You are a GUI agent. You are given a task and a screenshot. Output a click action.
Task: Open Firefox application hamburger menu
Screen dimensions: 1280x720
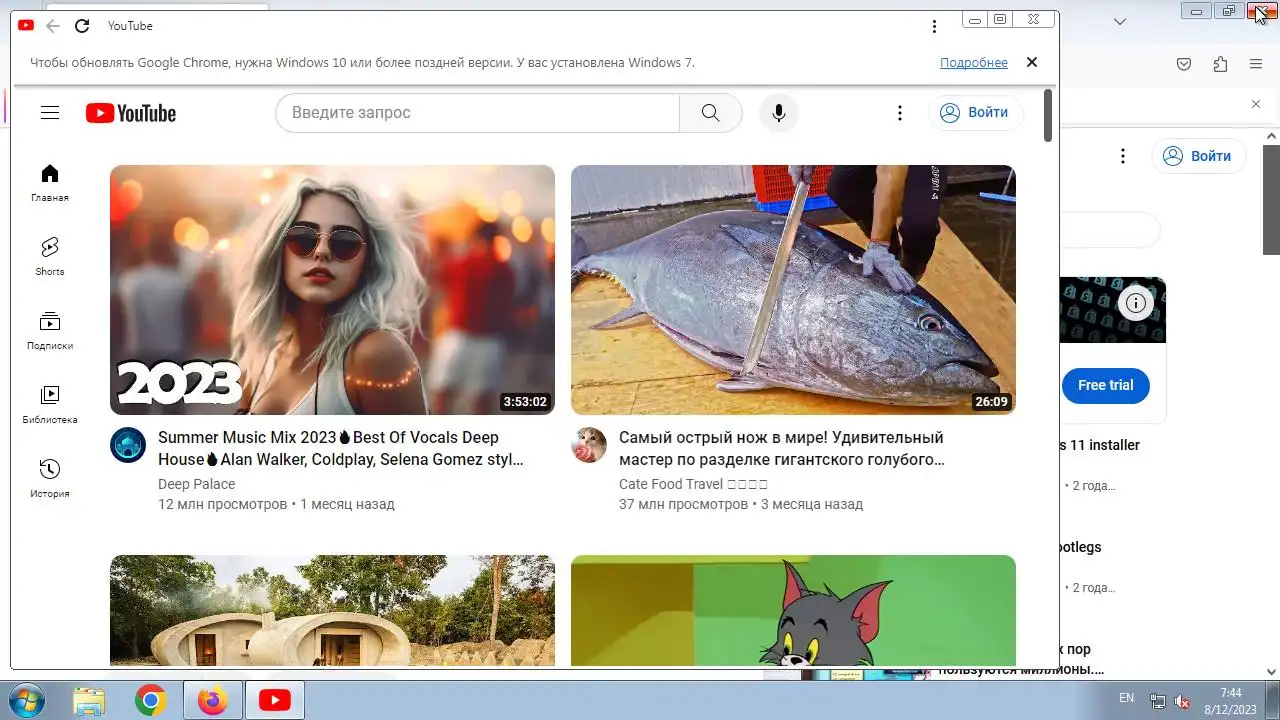(x=1256, y=64)
